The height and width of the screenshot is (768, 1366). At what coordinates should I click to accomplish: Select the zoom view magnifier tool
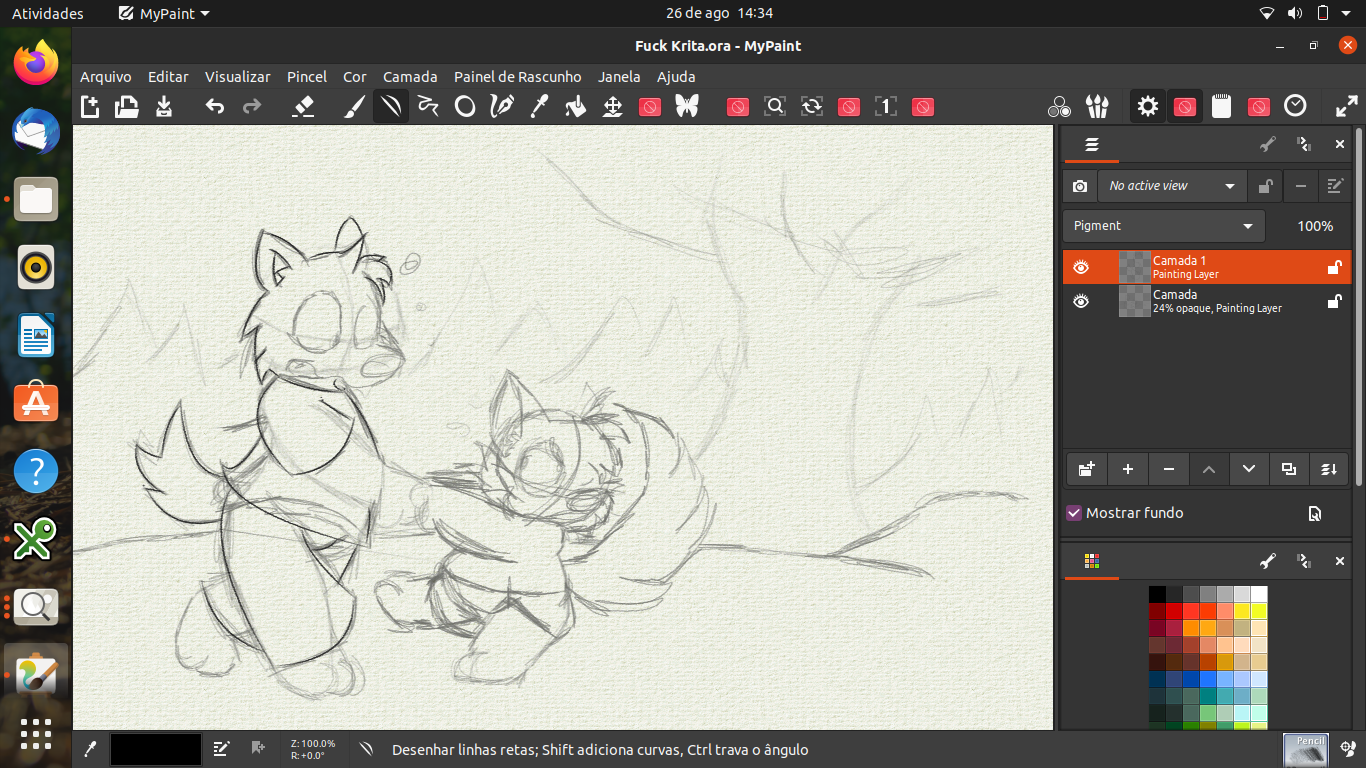pos(775,106)
